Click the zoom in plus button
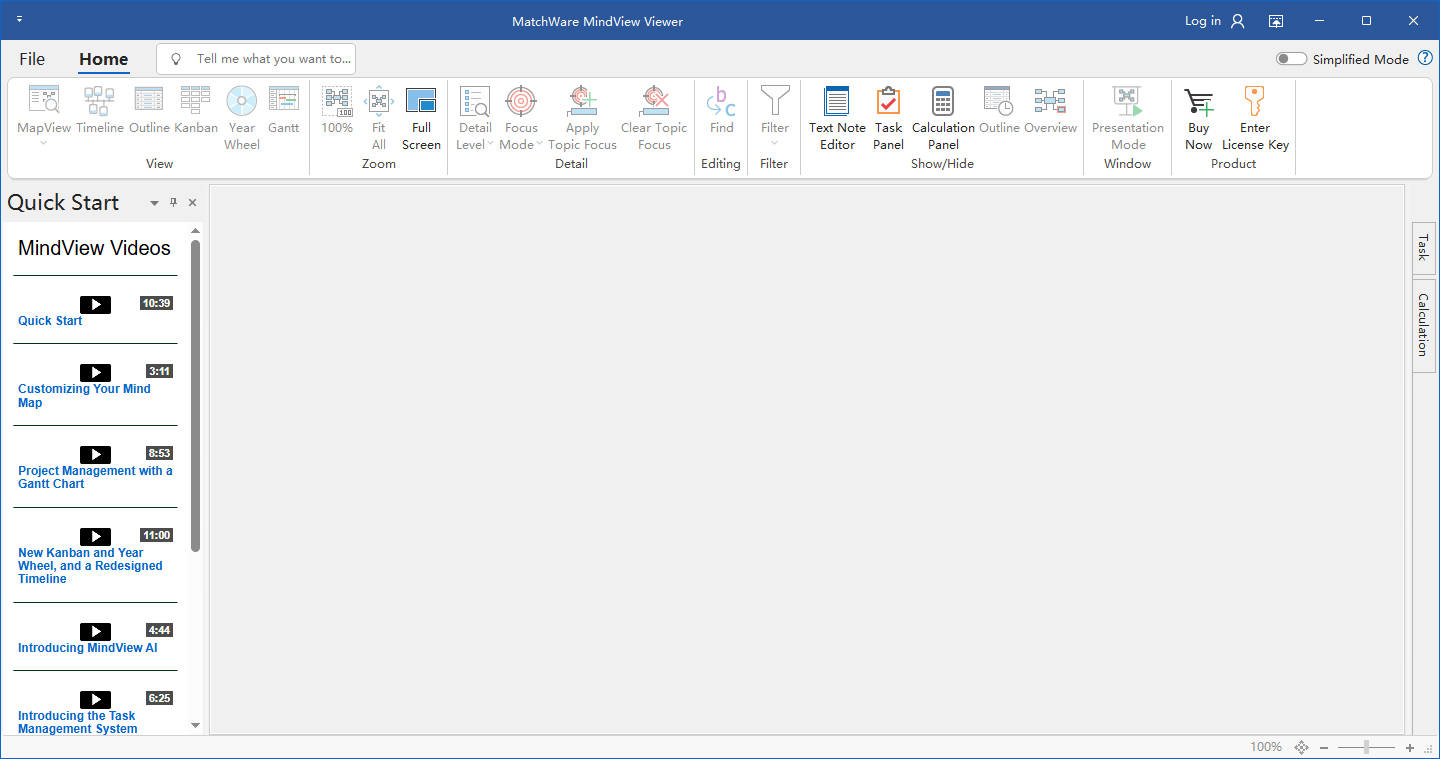 click(1410, 747)
